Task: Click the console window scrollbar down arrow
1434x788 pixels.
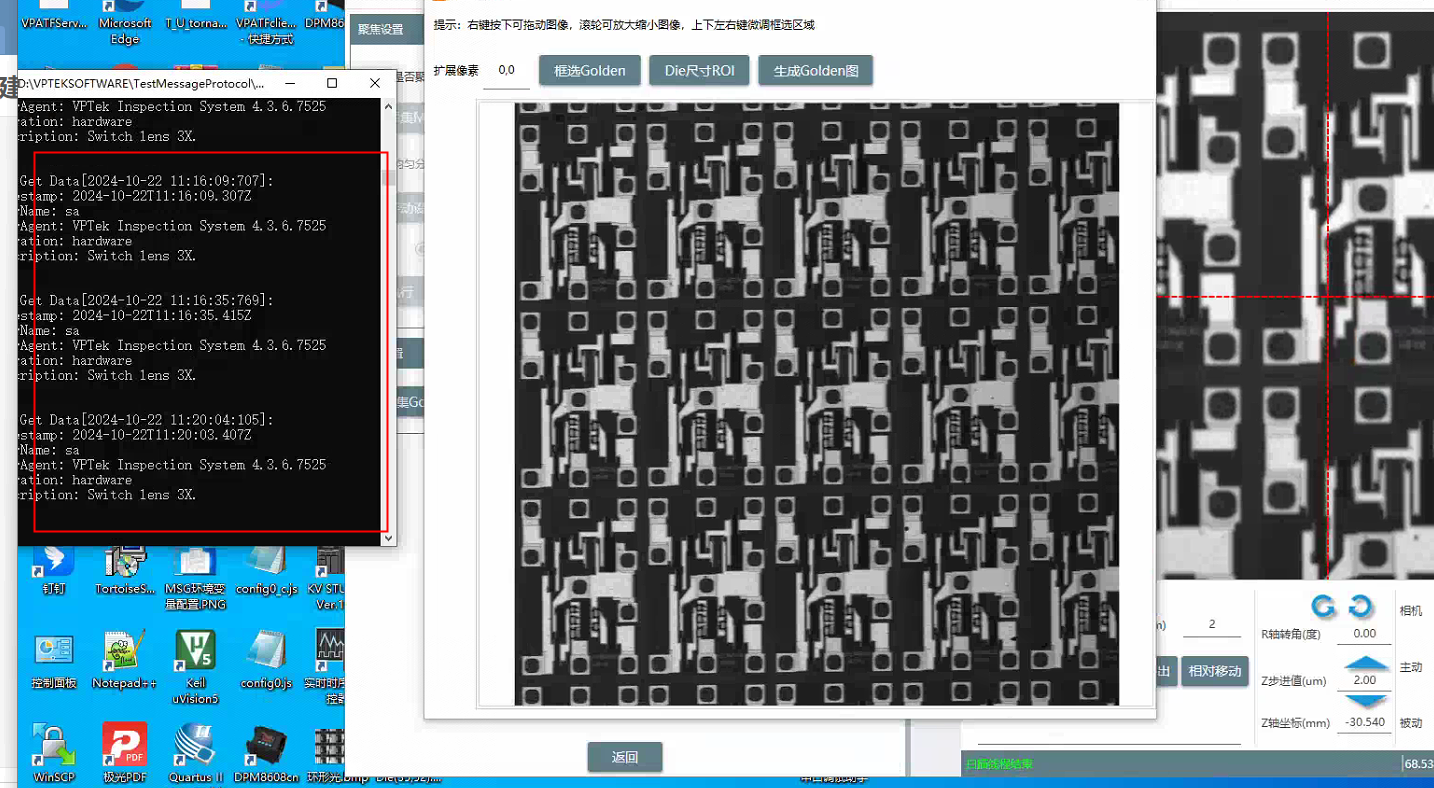Action: pyautogui.click(x=389, y=538)
